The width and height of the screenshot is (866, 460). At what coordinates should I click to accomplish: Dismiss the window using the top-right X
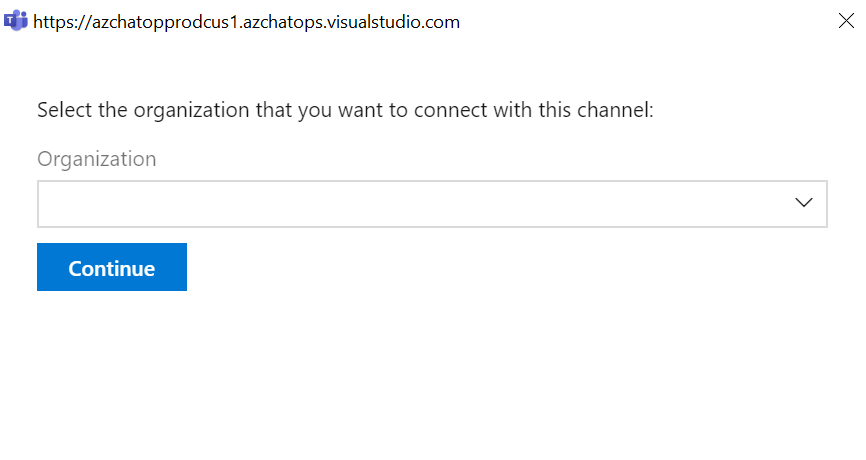[846, 21]
